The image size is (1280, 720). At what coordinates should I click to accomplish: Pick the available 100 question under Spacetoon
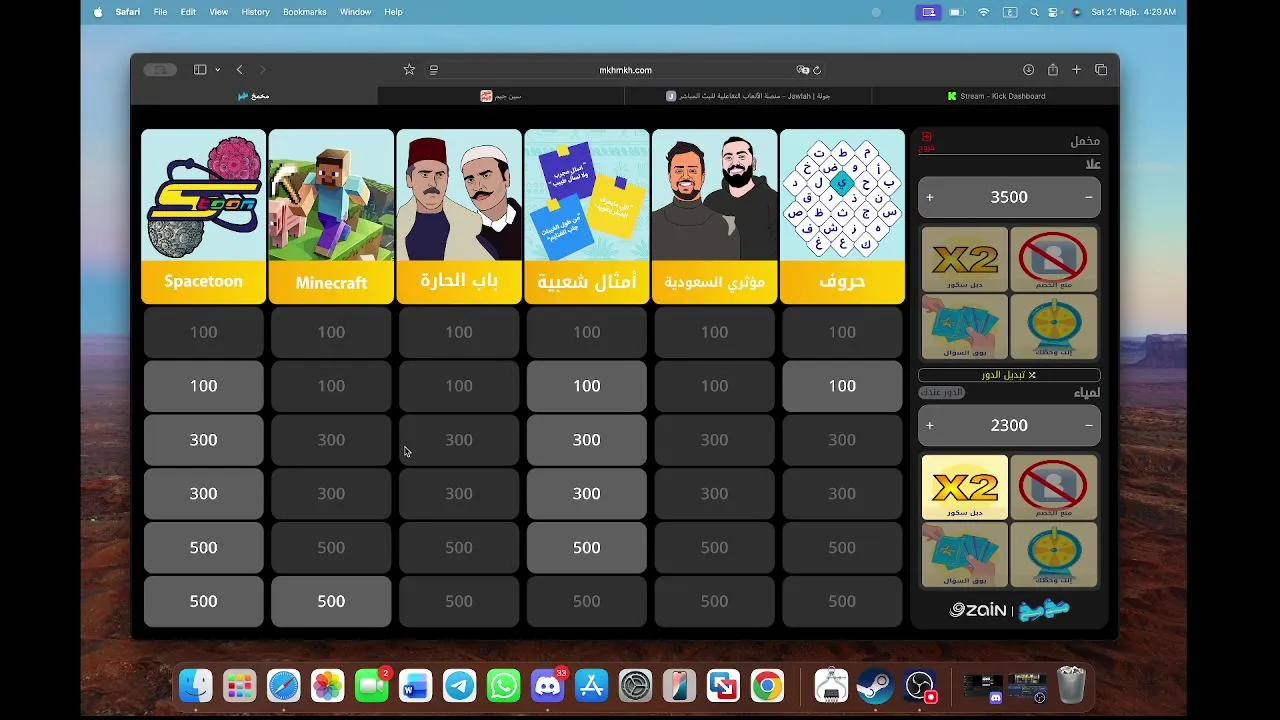[x=204, y=386]
